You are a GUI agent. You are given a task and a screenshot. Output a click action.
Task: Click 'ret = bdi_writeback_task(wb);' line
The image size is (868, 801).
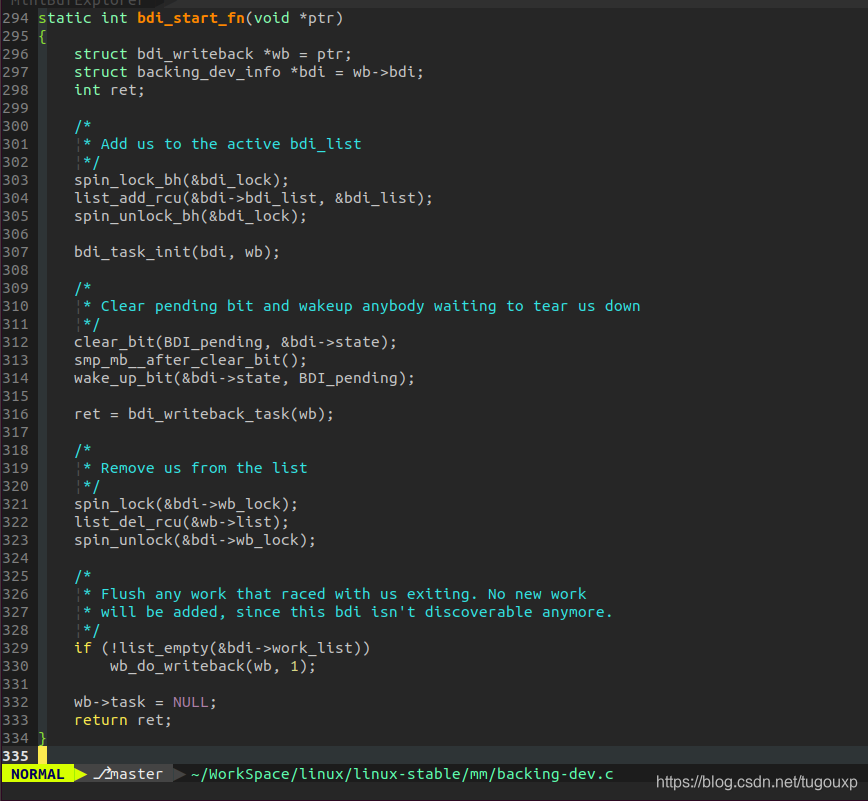(204, 415)
